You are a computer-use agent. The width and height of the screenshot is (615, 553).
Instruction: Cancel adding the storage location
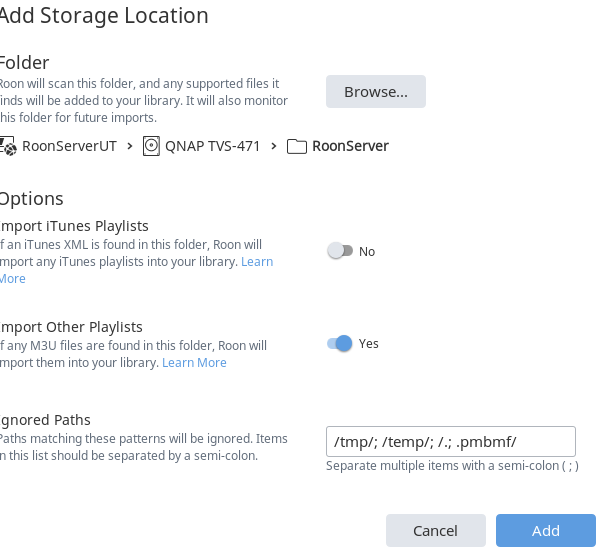[x=436, y=530]
